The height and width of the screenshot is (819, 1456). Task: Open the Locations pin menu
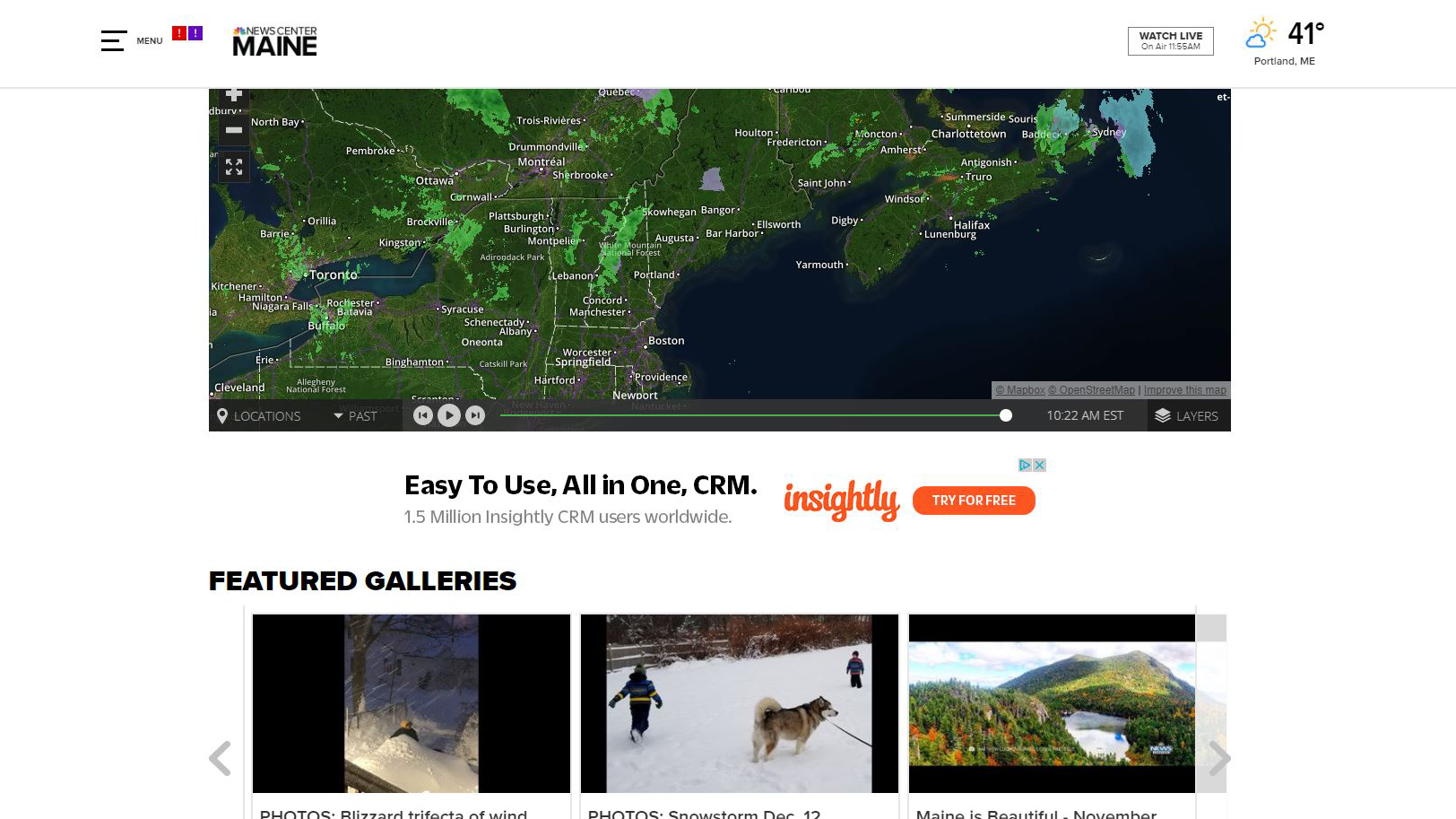(x=259, y=415)
